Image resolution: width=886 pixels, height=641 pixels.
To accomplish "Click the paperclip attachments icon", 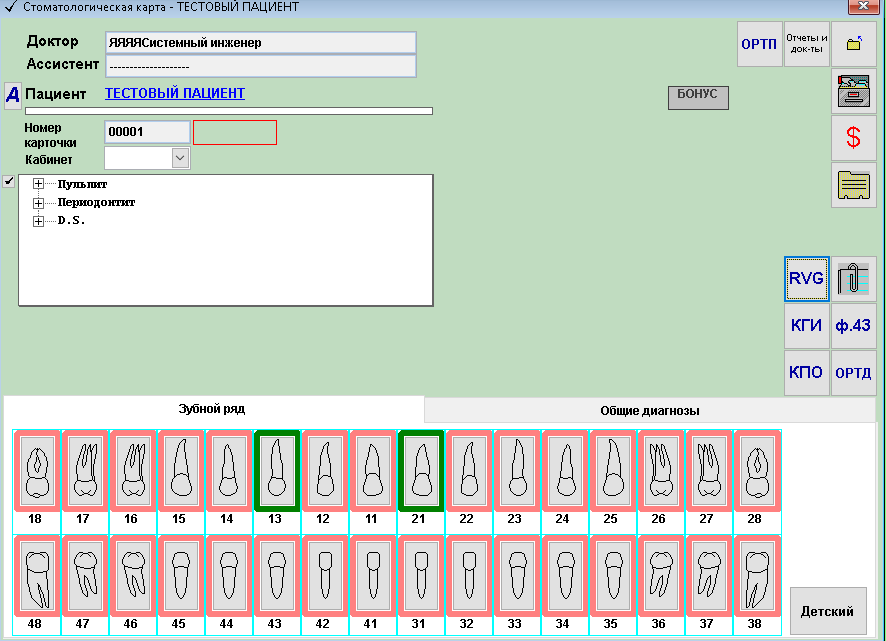I will click(853, 279).
